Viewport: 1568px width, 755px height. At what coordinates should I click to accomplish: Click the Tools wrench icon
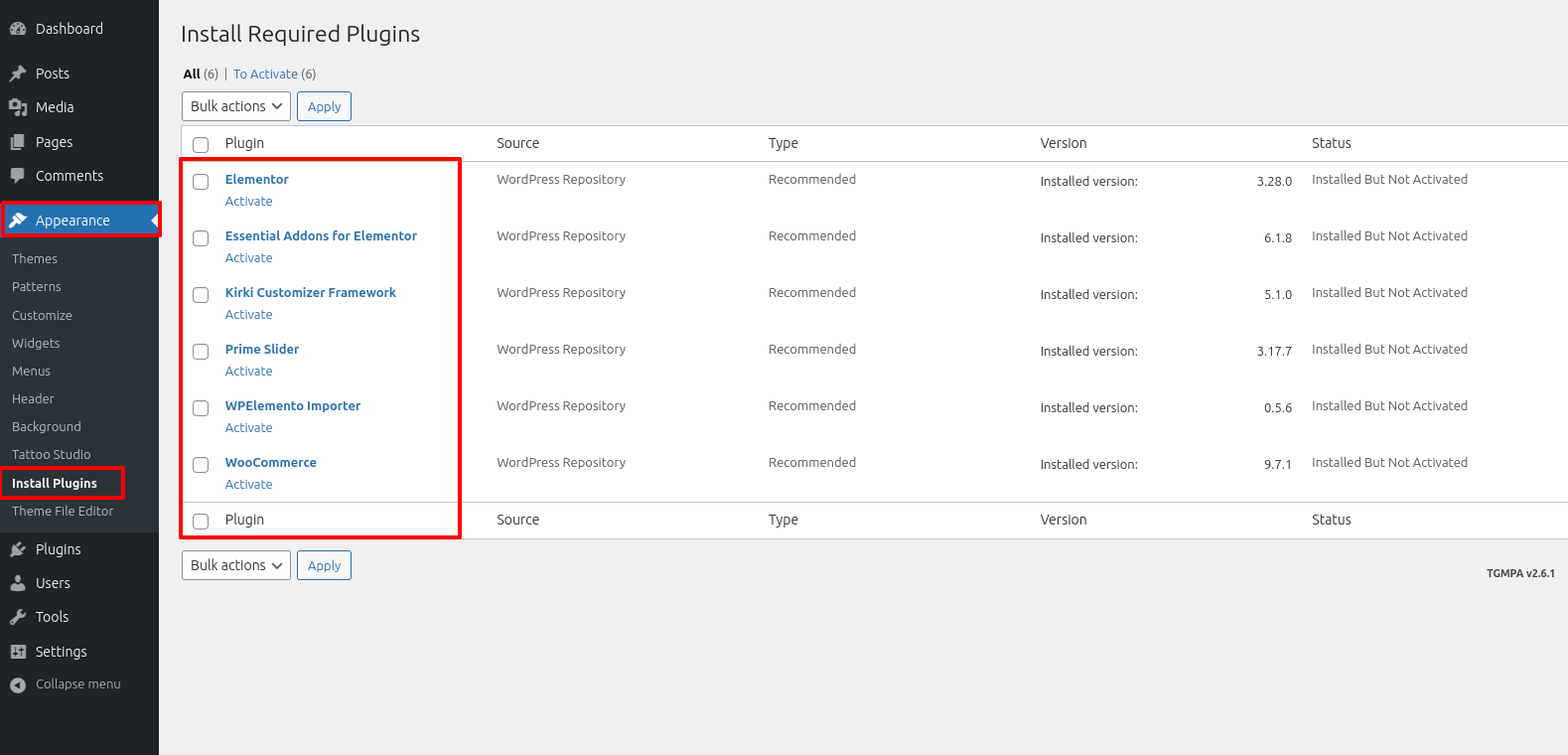[18, 617]
